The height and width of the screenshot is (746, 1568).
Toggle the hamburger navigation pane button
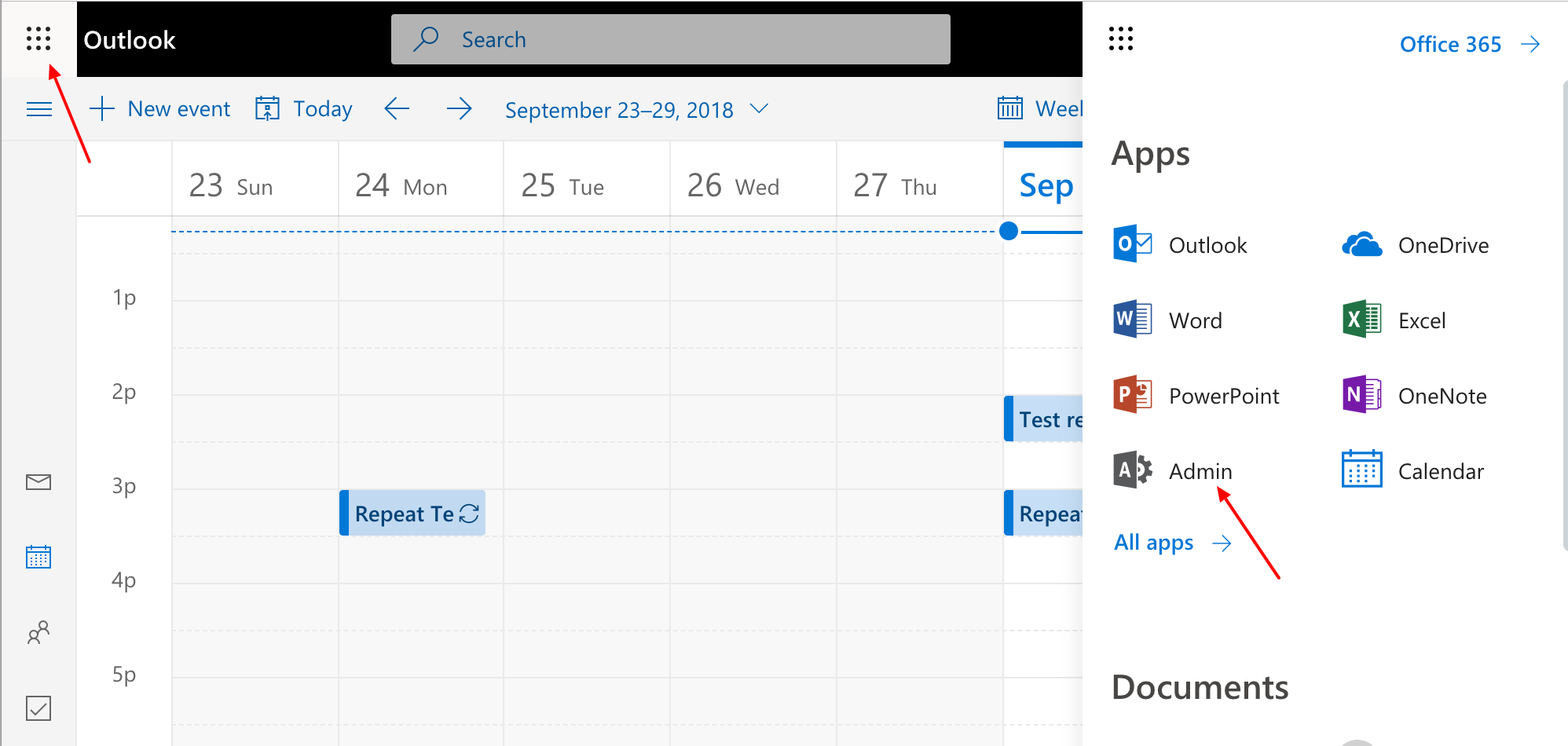pyautogui.click(x=38, y=109)
